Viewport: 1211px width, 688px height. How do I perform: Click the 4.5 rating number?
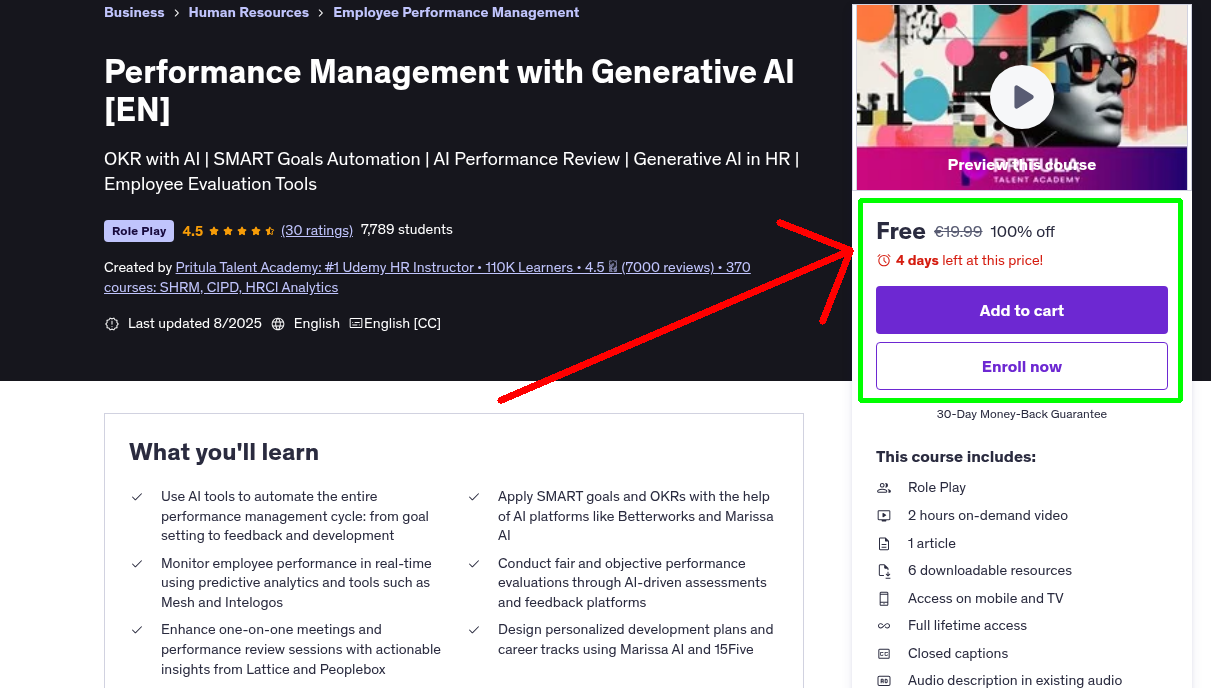[x=193, y=231]
